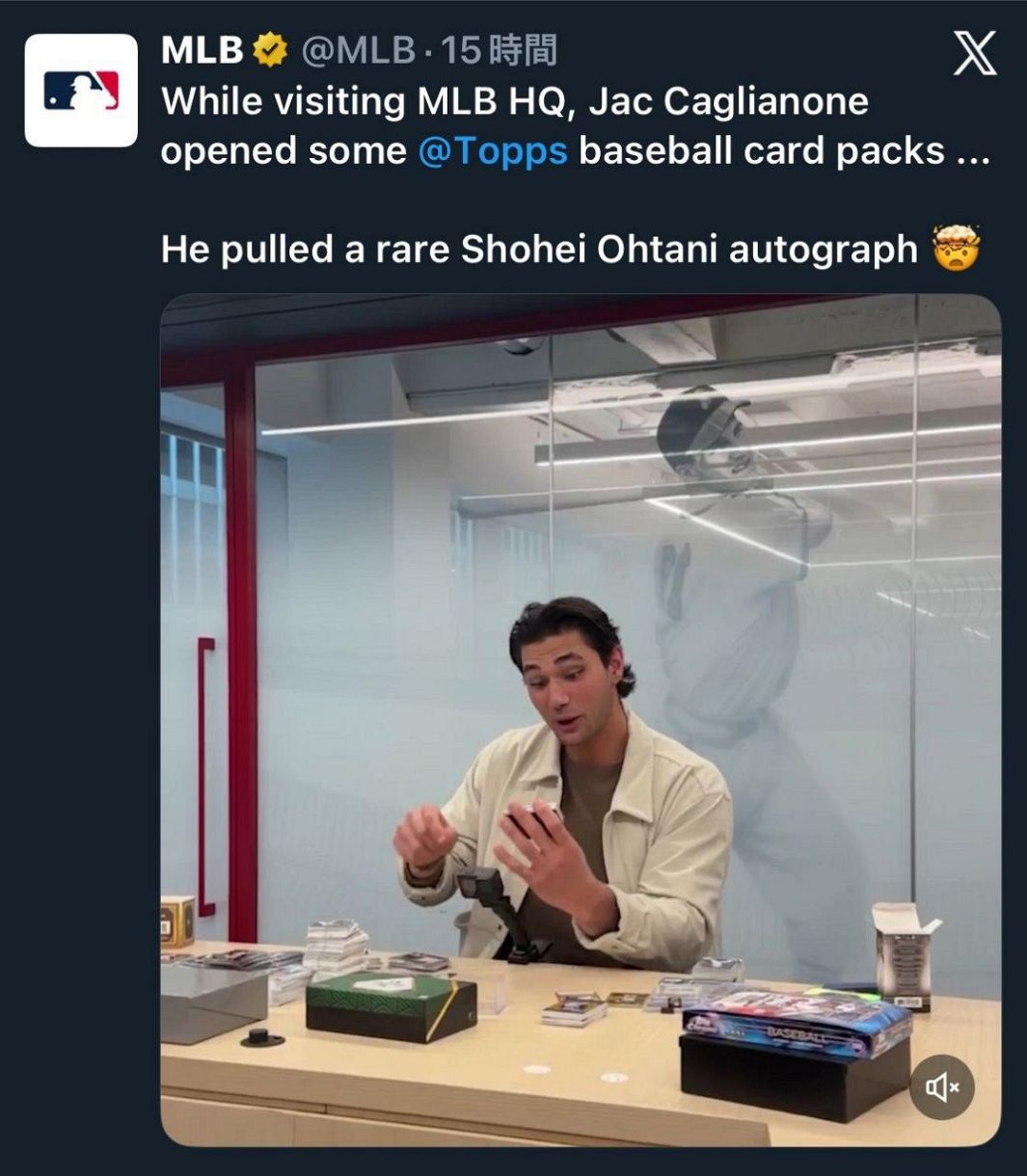Click the green card box on the desk

pos(392,1005)
